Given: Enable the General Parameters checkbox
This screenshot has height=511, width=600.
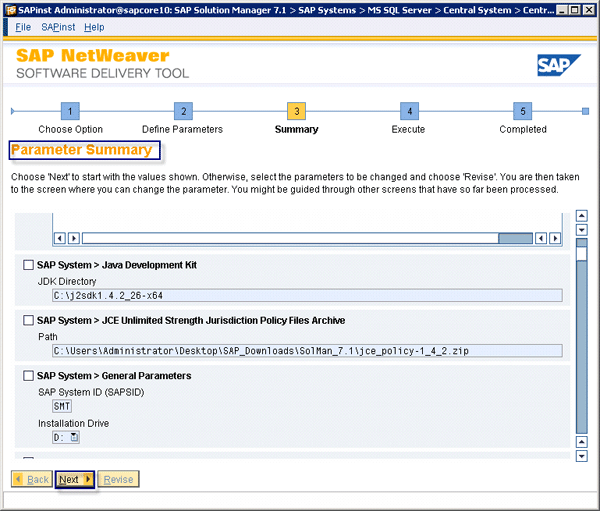Looking at the screenshot, I should pyautogui.click(x=28, y=376).
